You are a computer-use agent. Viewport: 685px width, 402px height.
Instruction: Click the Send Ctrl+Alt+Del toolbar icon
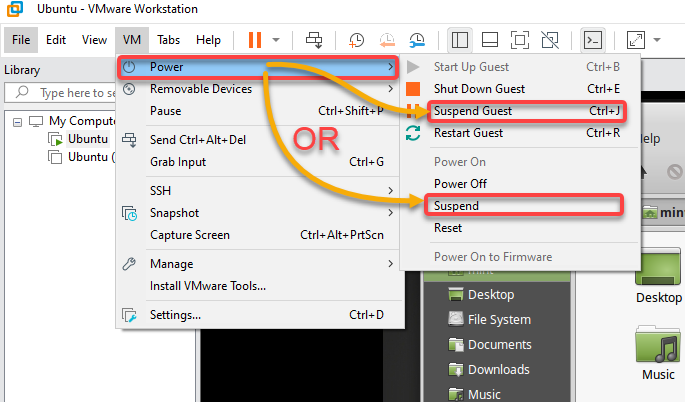pyautogui.click(x=314, y=40)
